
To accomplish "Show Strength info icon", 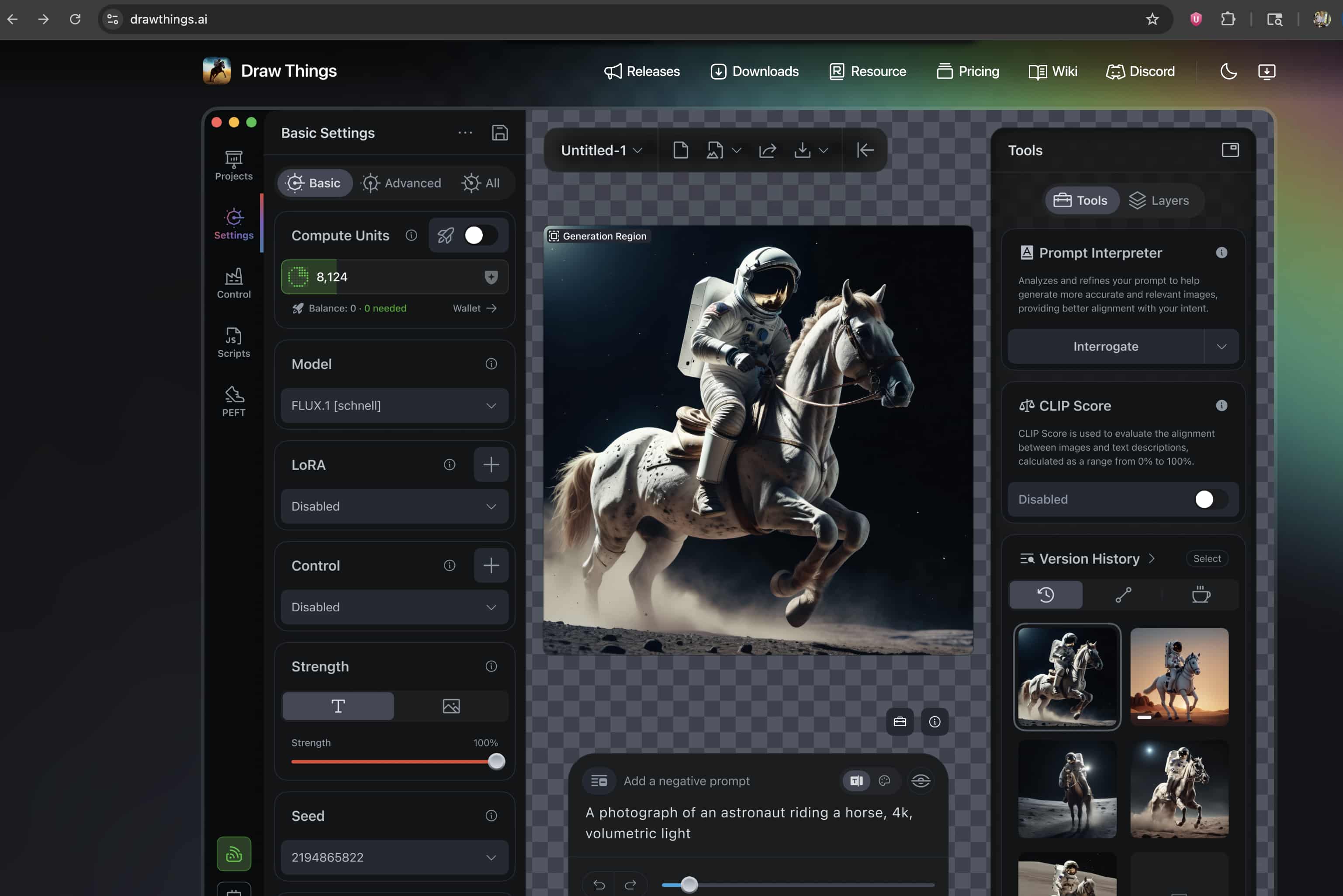I will point(491,666).
